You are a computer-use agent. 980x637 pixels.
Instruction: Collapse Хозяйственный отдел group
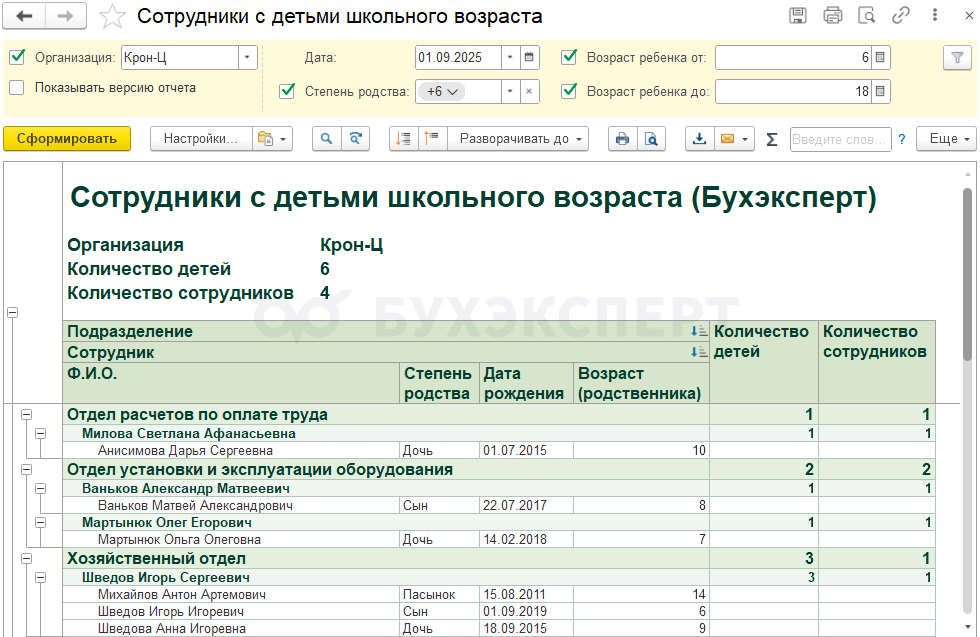tap(26, 558)
